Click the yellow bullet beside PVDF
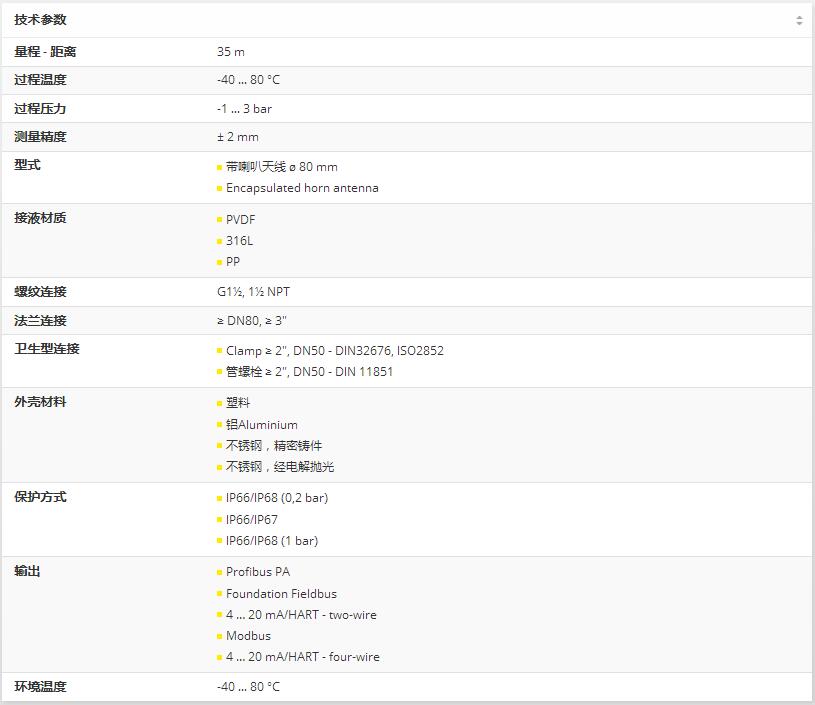 tap(220, 219)
